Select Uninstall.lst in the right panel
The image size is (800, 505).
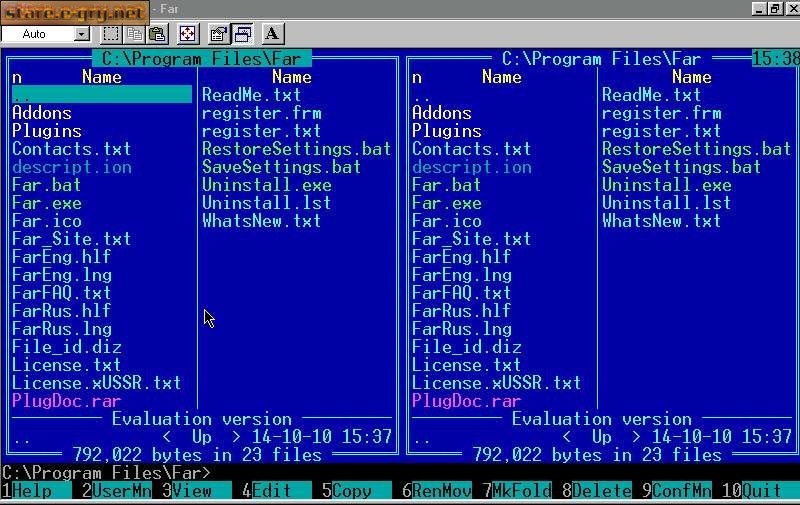[x=667, y=203]
